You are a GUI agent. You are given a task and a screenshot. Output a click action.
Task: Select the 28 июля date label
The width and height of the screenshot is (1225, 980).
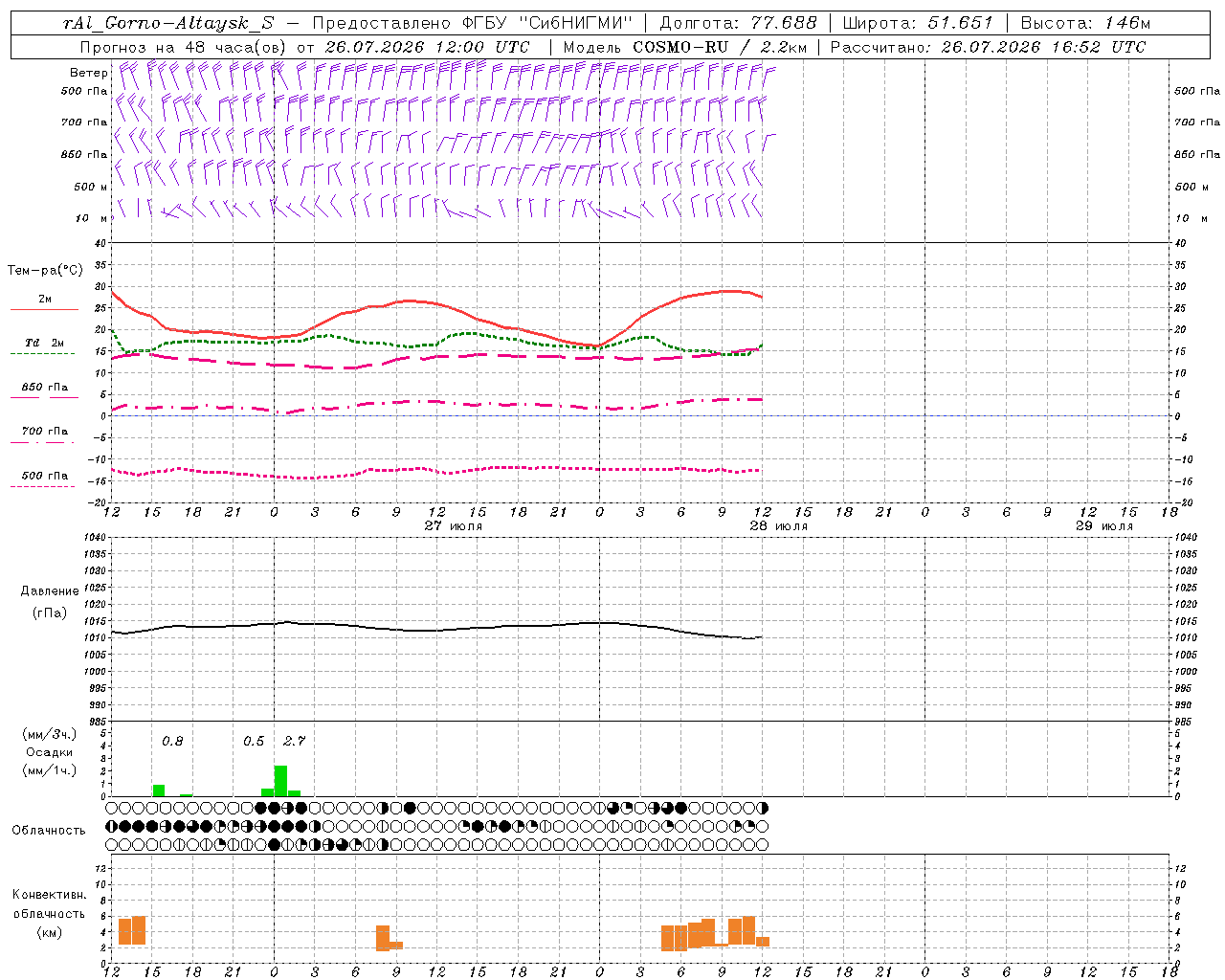tap(779, 525)
